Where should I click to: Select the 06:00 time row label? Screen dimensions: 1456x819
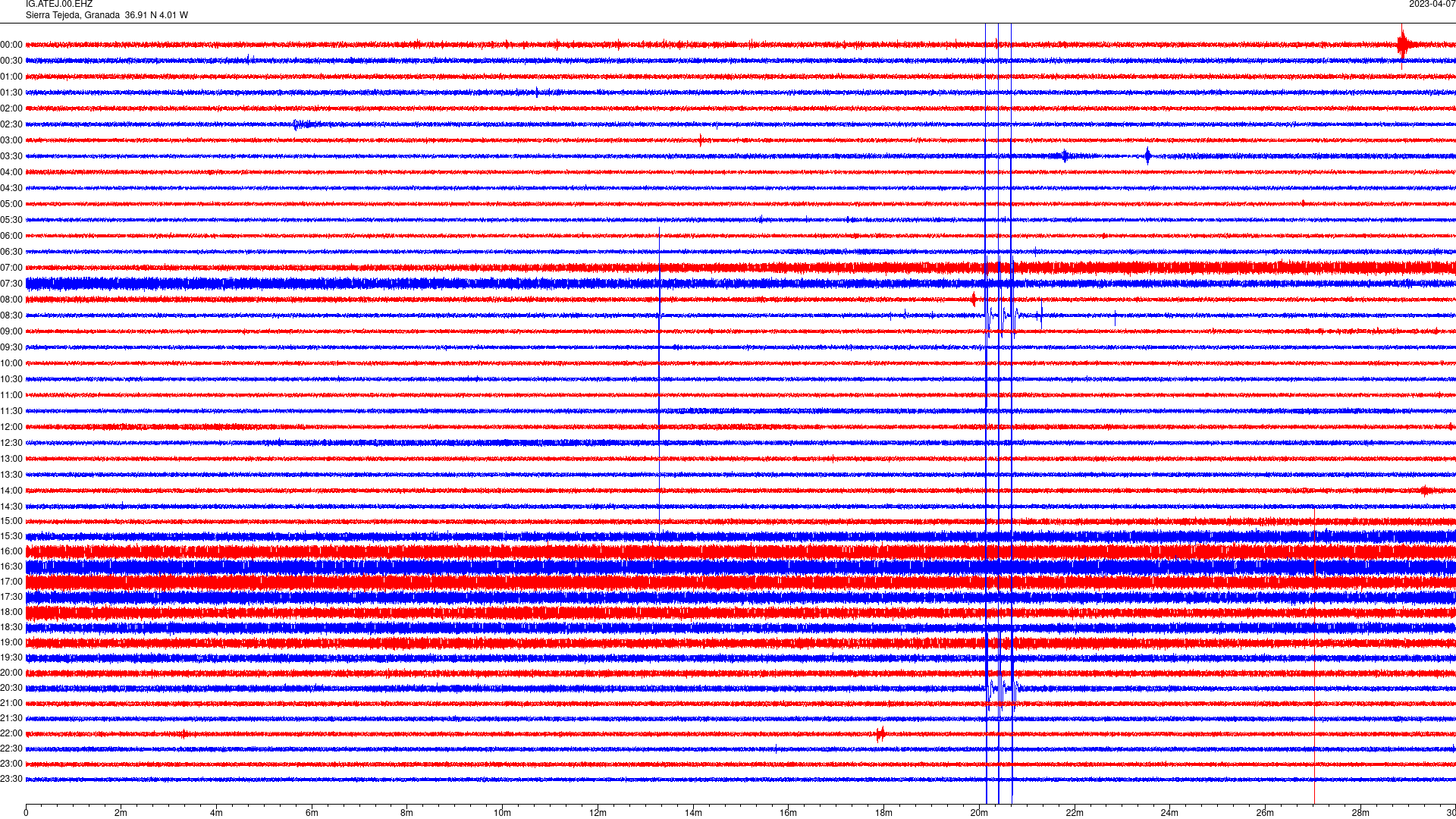click(11, 236)
